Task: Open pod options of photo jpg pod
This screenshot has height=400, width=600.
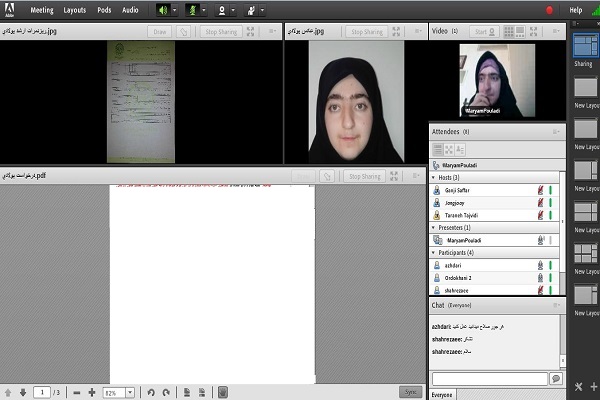Action: tap(418, 31)
